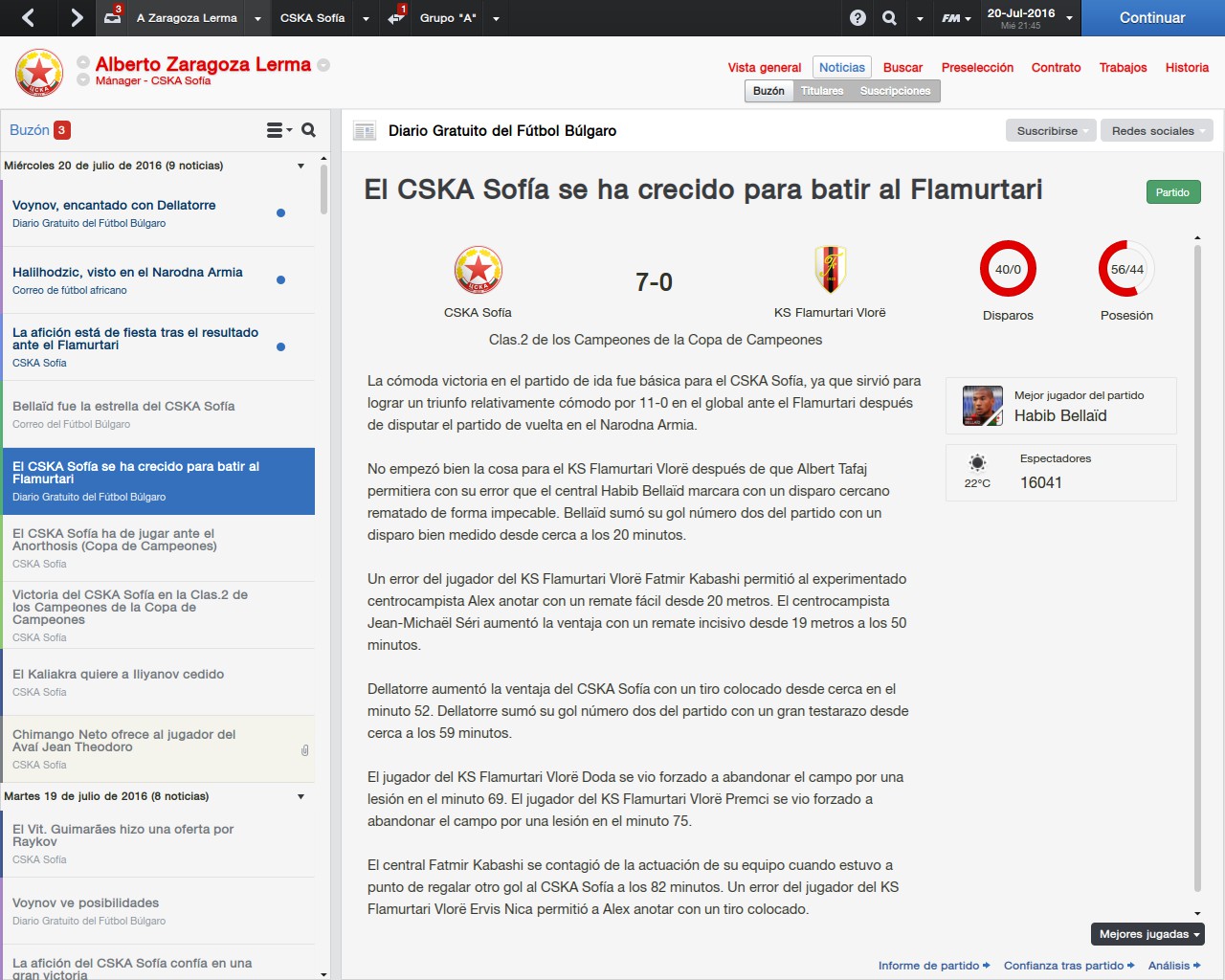Open the help question mark icon
Image resolution: width=1225 pixels, height=980 pixels.
point(858,17)
